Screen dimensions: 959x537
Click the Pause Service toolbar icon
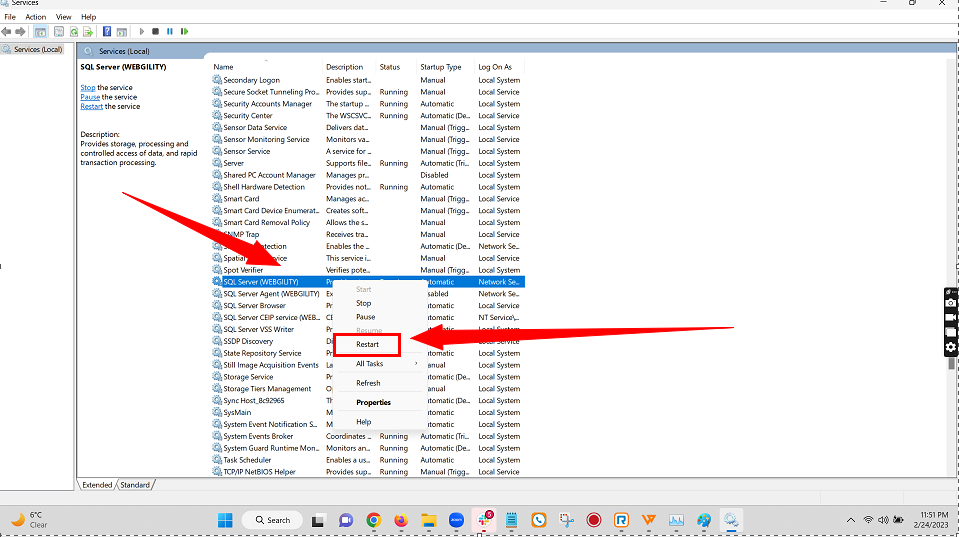(x=169, y=31)
